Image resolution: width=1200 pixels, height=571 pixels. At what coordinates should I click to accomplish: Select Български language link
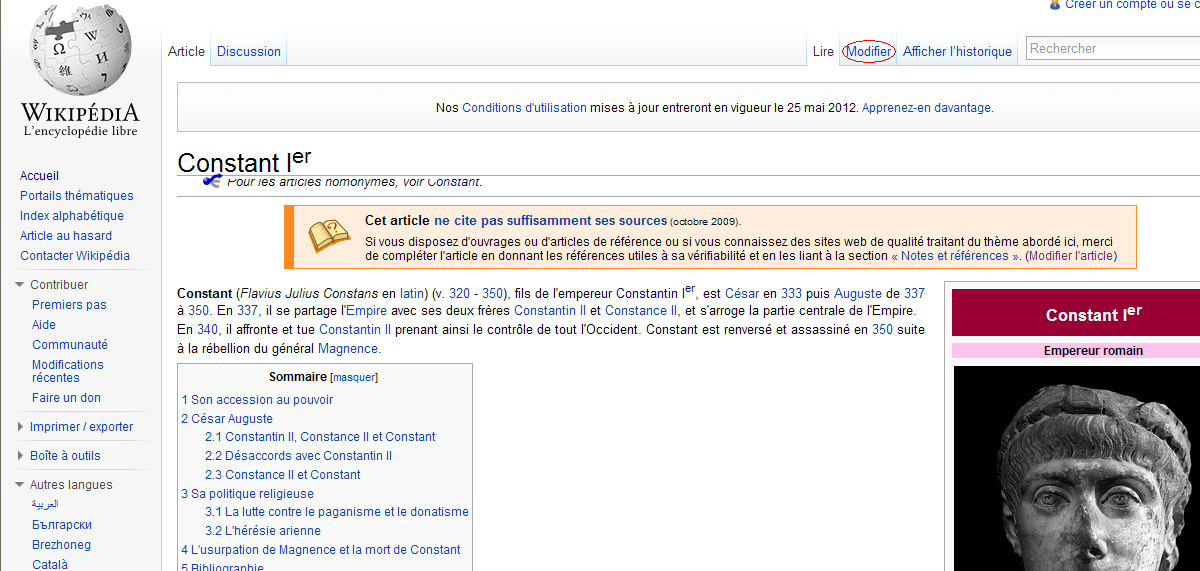pyautogui.click(x=62, y=525)
